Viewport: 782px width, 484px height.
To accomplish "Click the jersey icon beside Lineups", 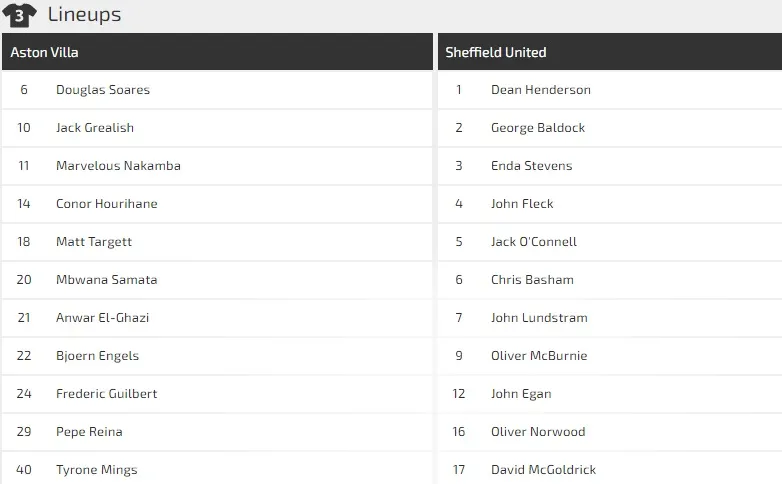I will click(x=20, y=15).
